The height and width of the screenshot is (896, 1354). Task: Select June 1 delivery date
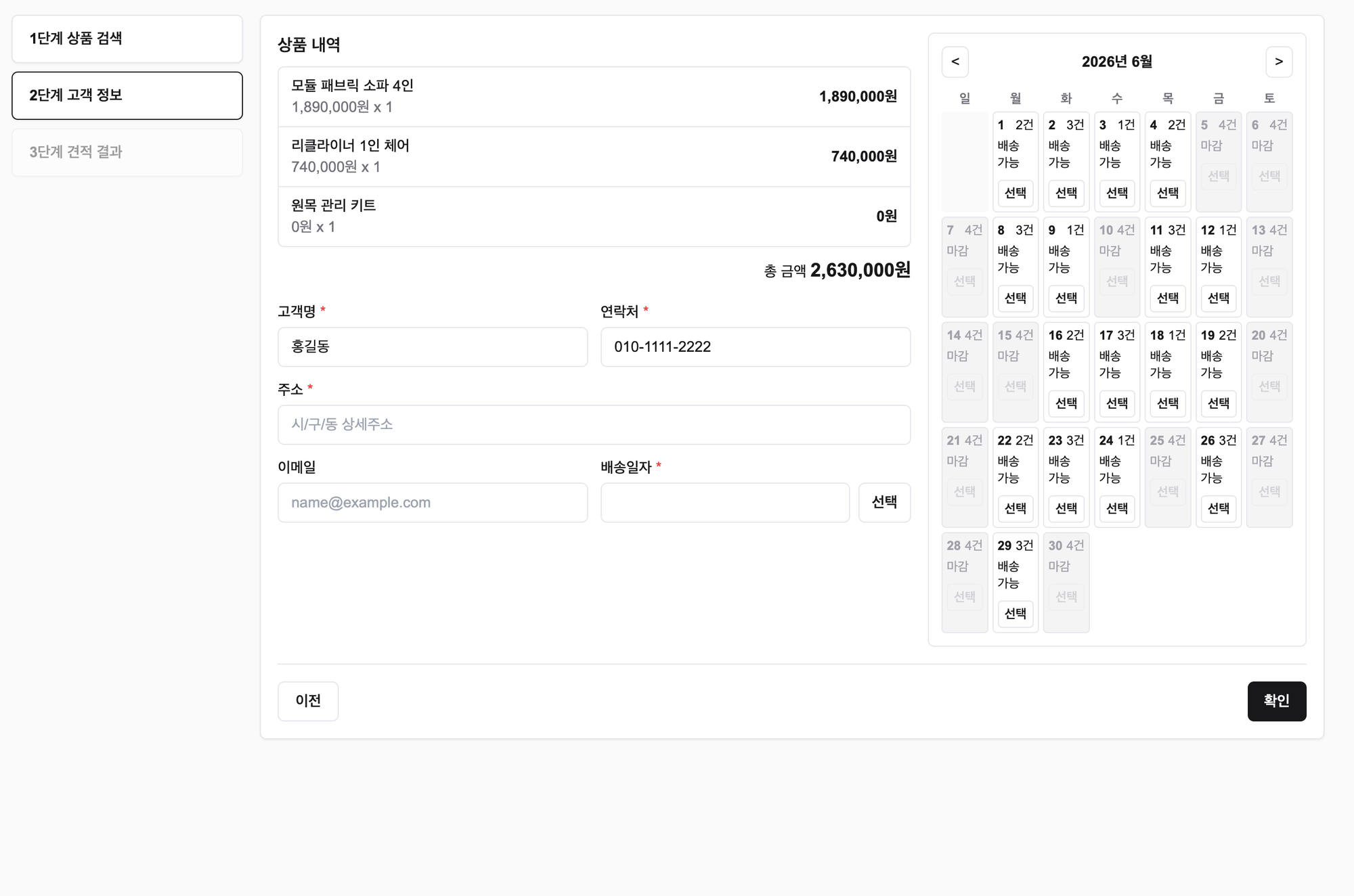1015,194
